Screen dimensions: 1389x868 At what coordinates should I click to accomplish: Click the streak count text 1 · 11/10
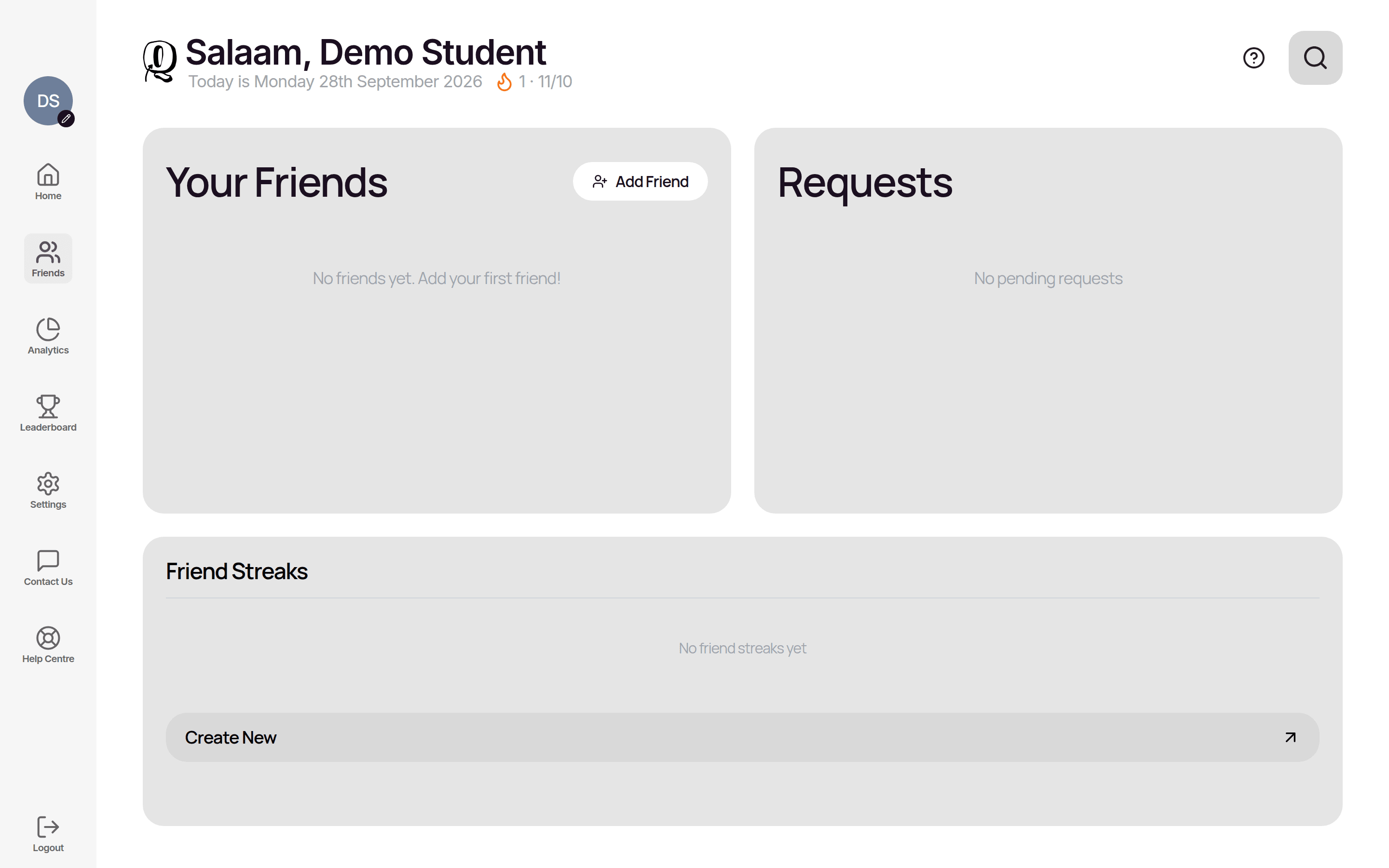pyautogui.click(x=545, y=81)
